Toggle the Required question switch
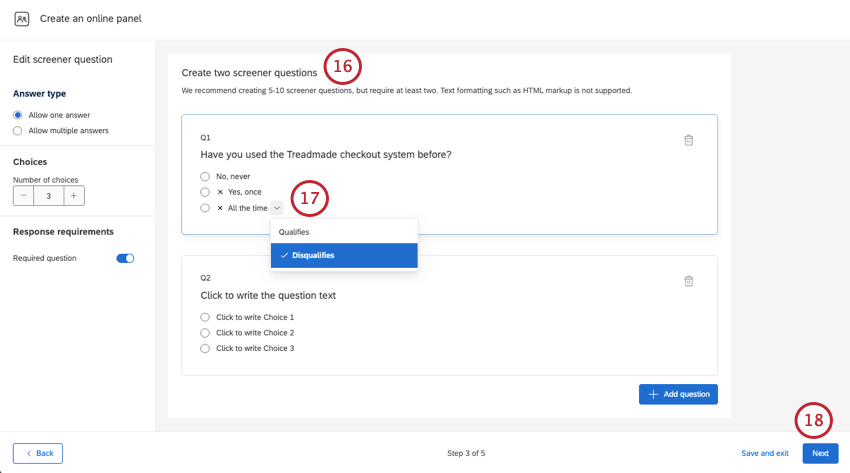Viewport: 850px width, 473px height. coord(125,258)
